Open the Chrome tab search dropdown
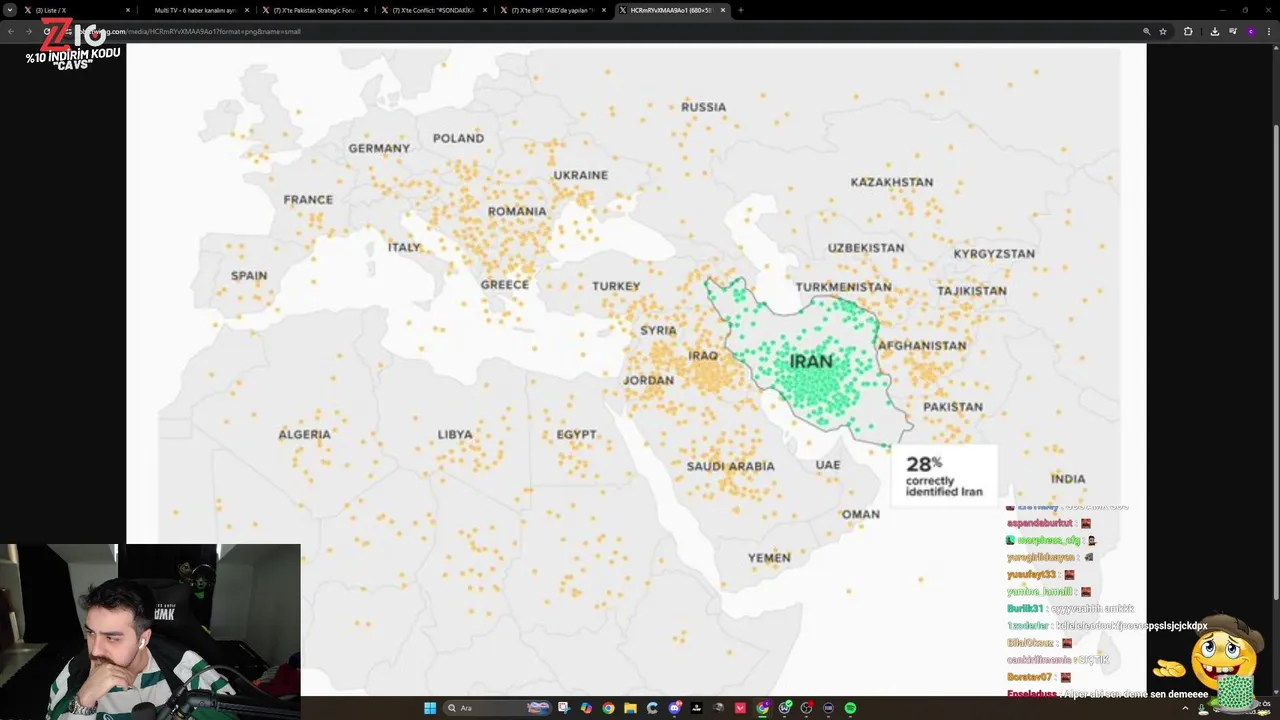This screenshot has height=720, width=1280. (x=10, y=10)
